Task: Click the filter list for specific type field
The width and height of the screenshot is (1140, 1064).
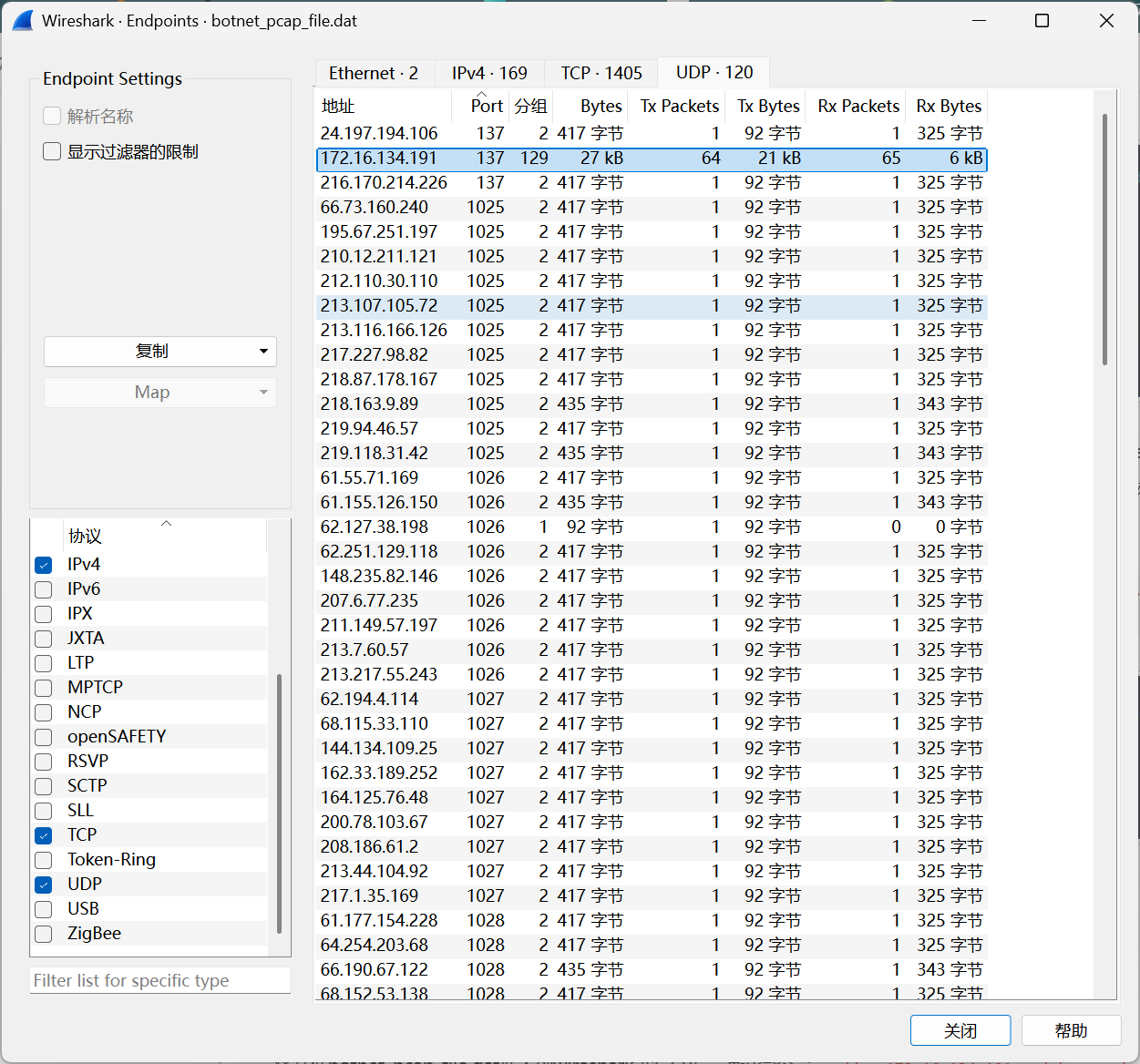Action: pos(160,980)
